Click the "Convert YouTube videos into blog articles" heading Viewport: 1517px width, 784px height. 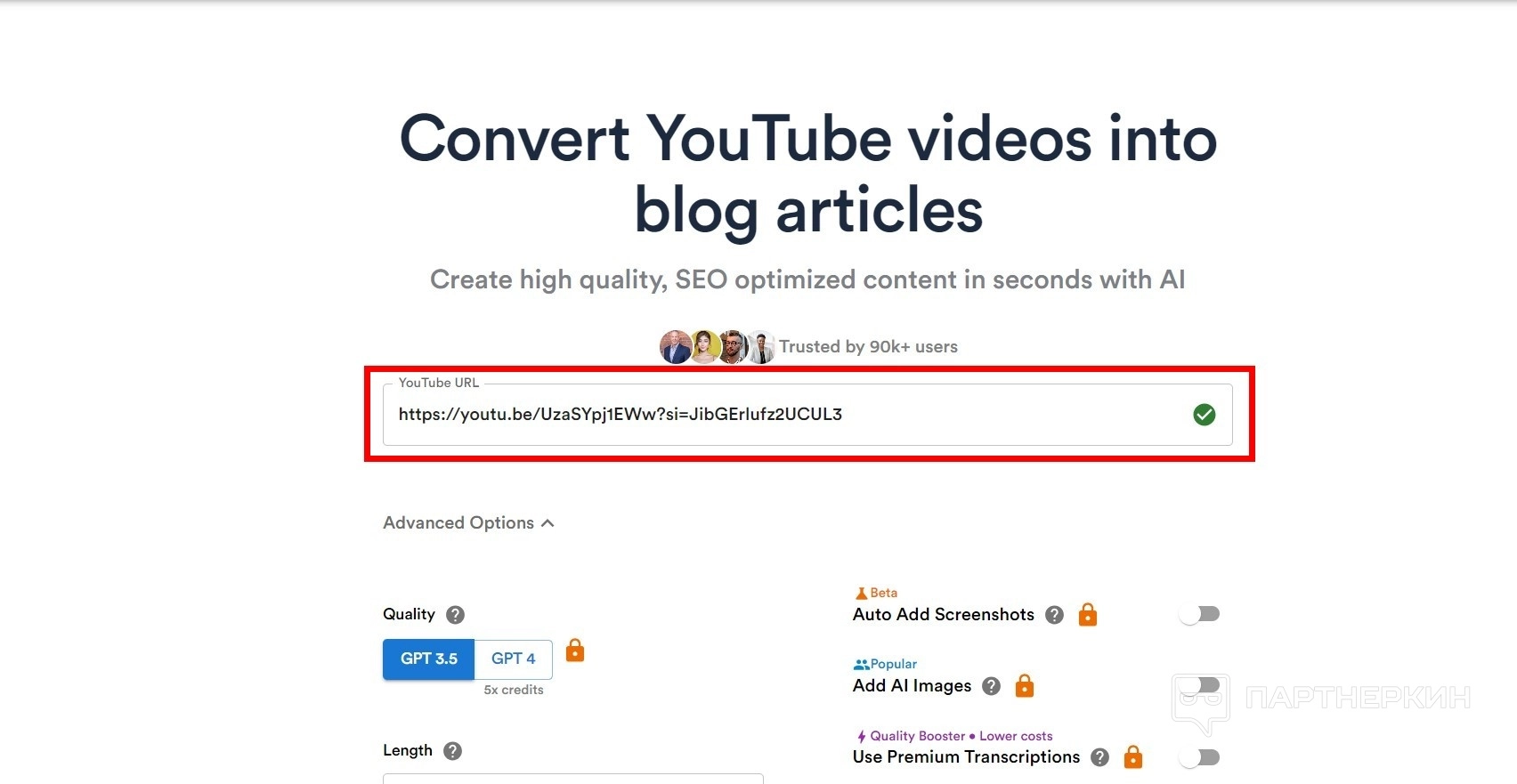[x=808, y=174]
